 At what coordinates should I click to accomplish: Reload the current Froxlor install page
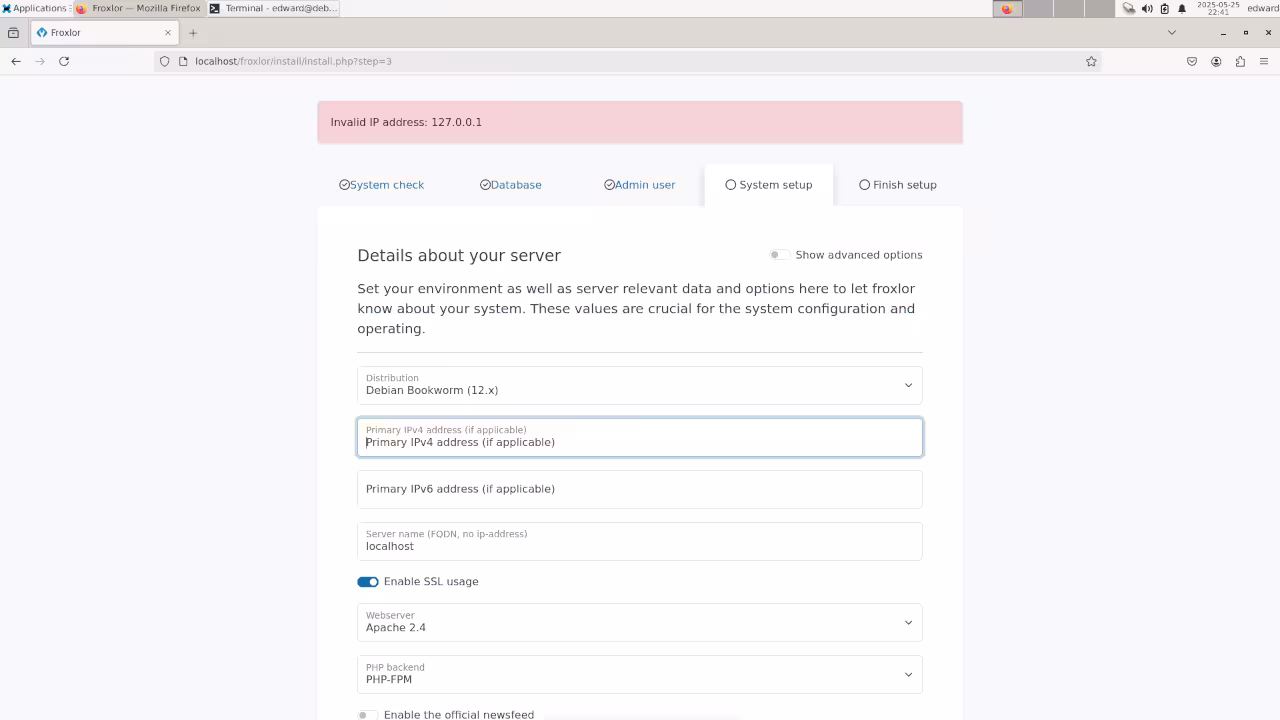point(64,61)
